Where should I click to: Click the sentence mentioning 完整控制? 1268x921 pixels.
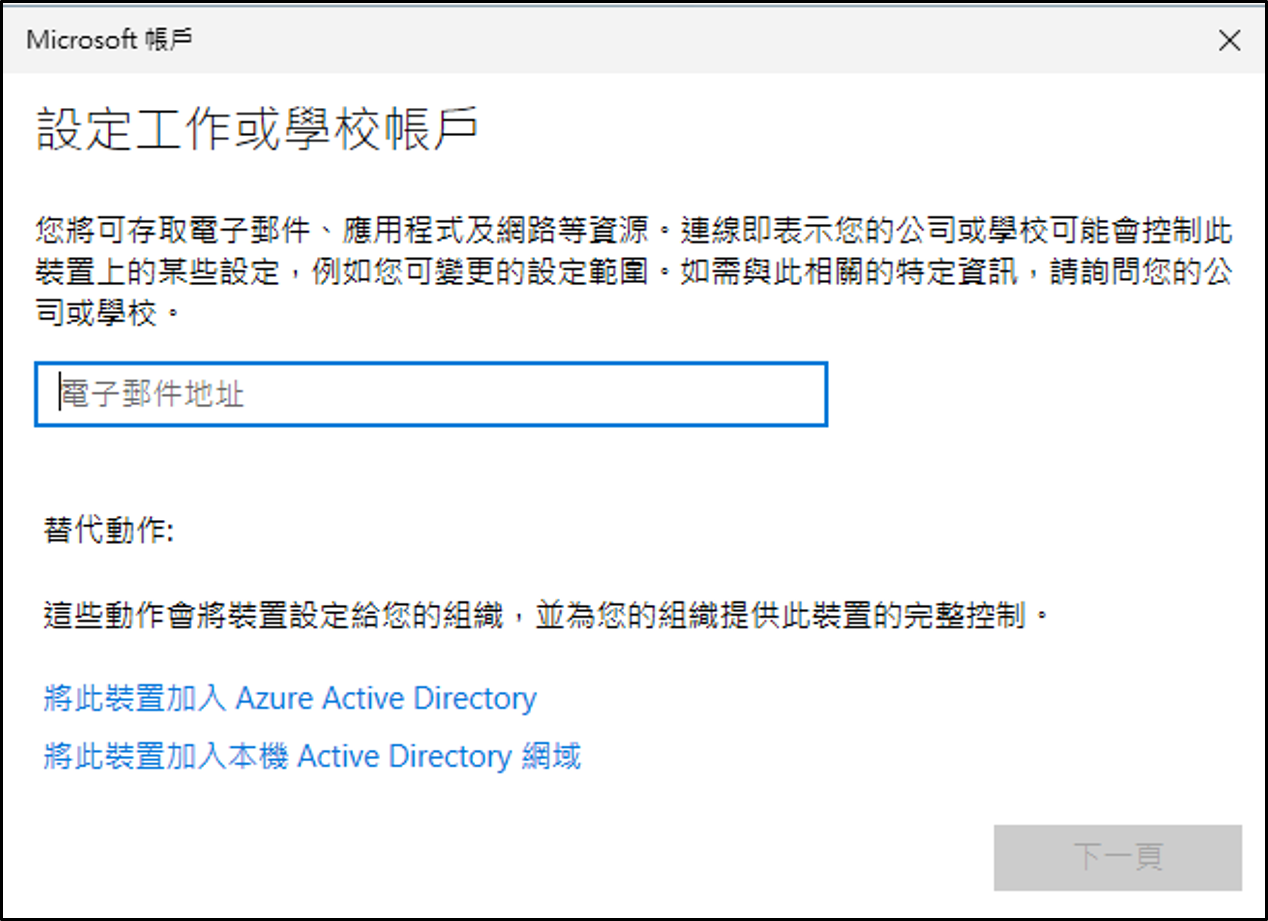548,613
